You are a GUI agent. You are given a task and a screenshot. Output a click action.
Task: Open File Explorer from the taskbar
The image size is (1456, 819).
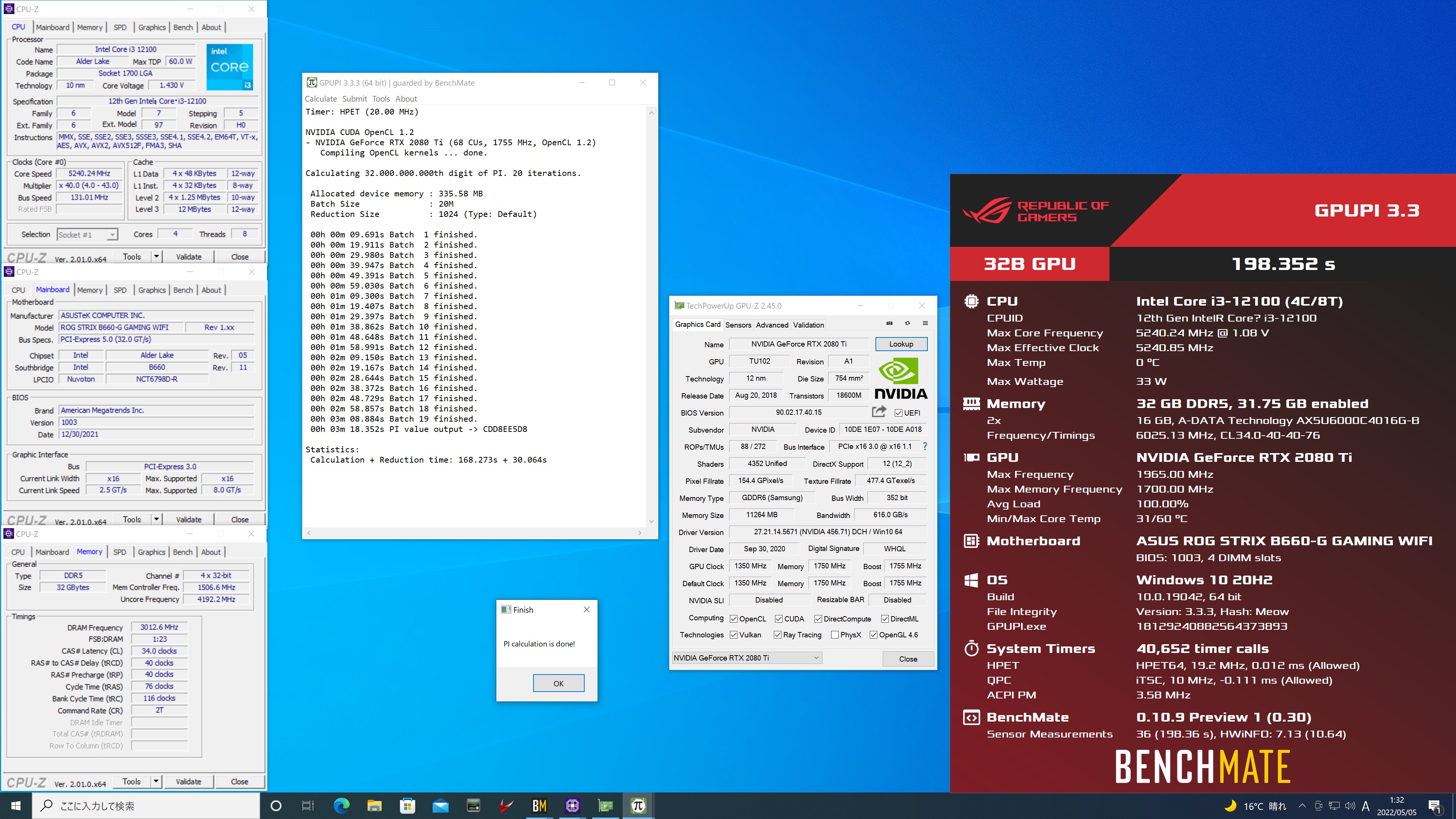[374, 805]
